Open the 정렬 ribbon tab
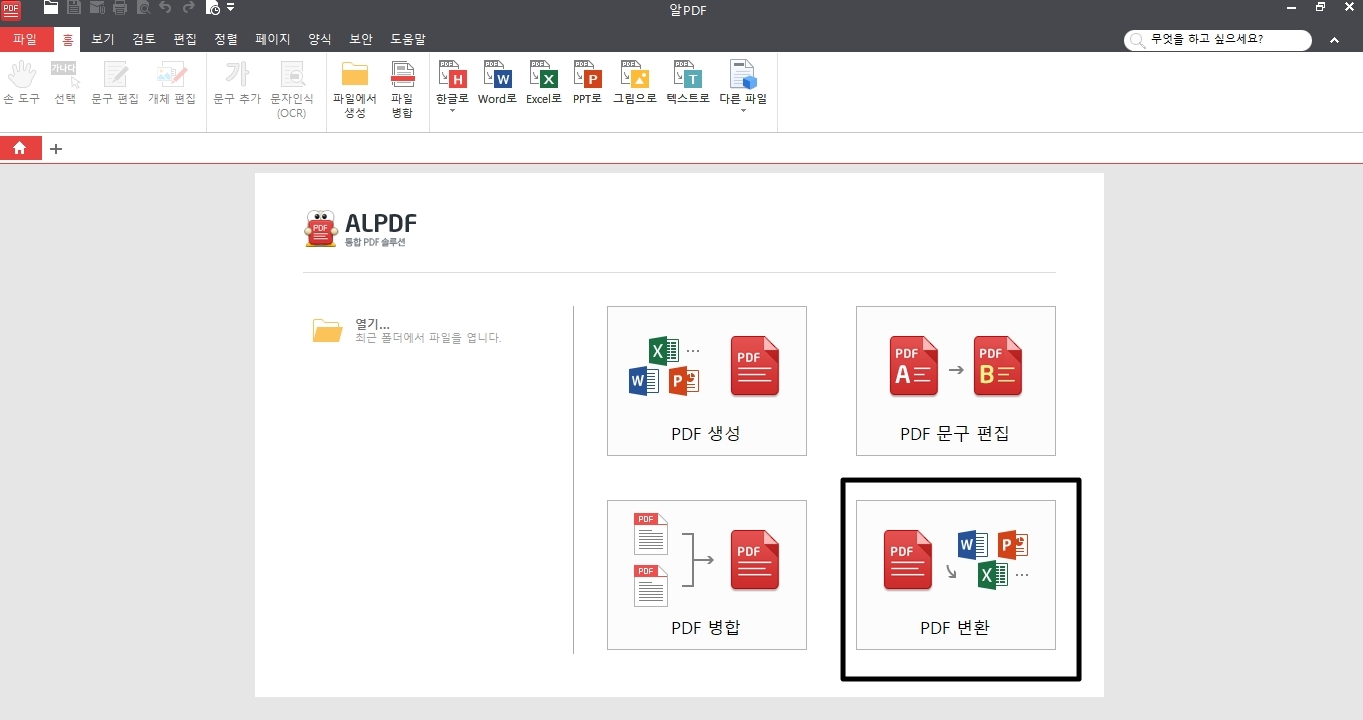Screen dimensions: 1363x720 pyautogui.click(x=226, y=39)
